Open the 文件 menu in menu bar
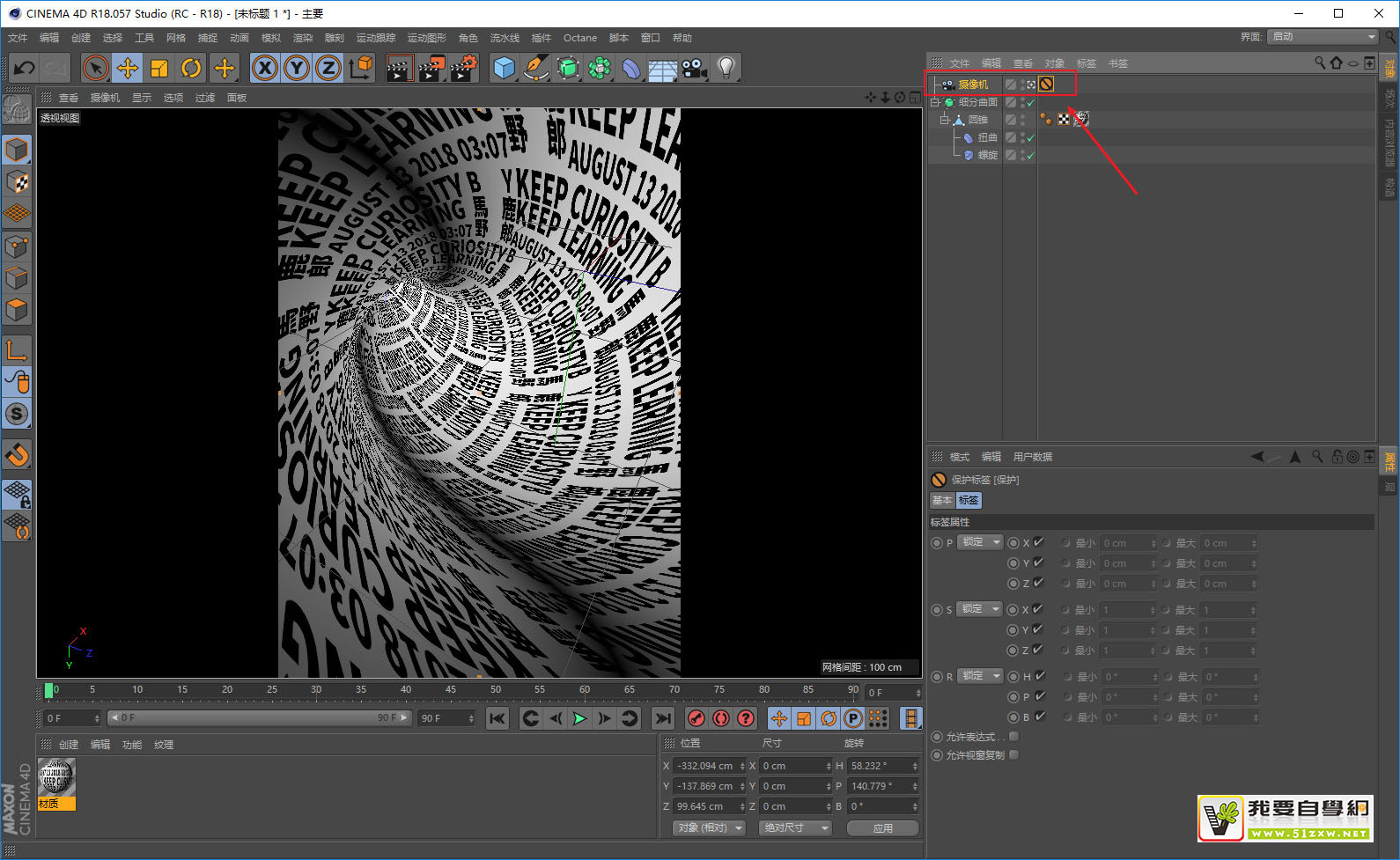 18,38
